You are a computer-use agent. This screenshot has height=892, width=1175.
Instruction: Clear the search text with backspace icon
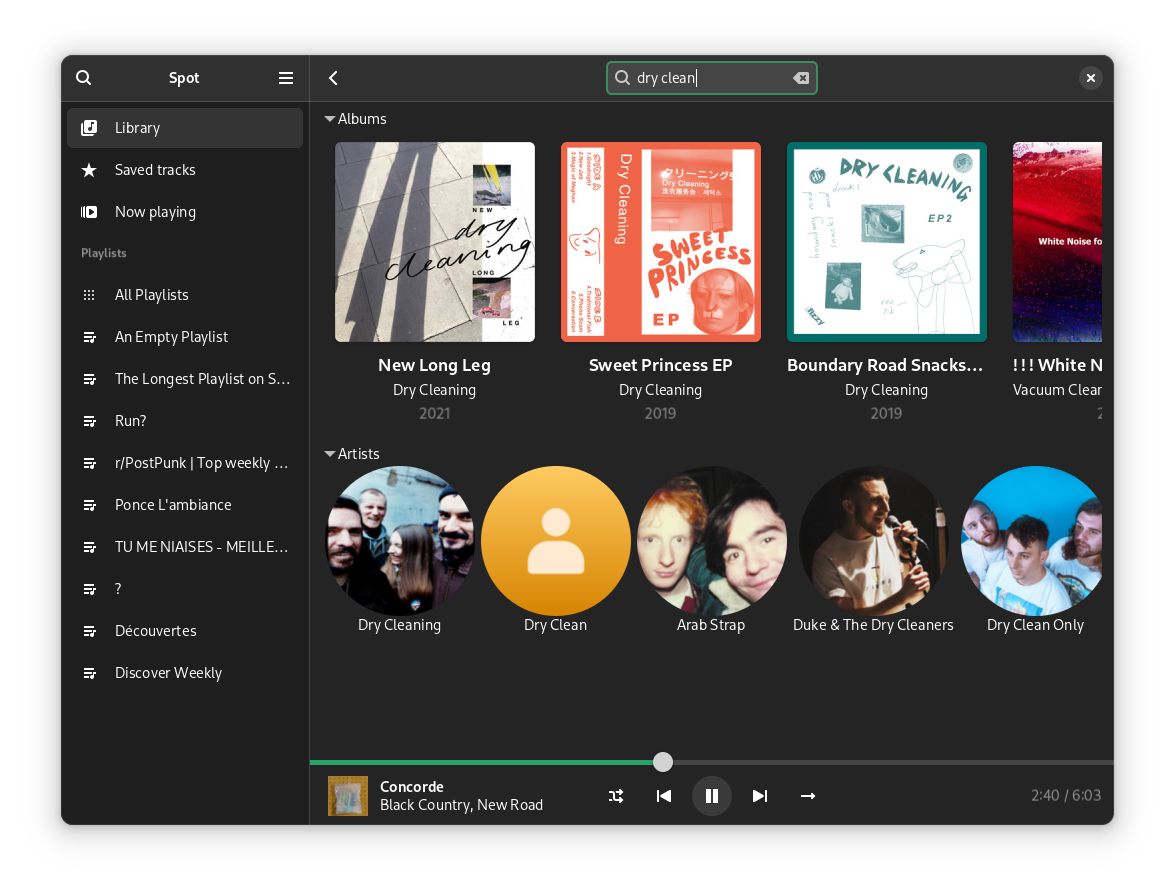tap(801, 78)
